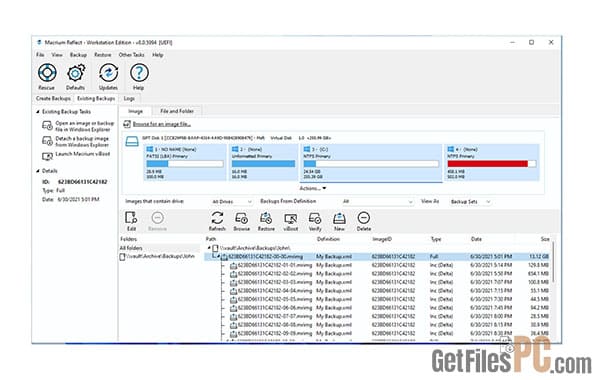Select All folders in Folders list
The height and width of the screenshot is (380, 600).
point(160,248)
